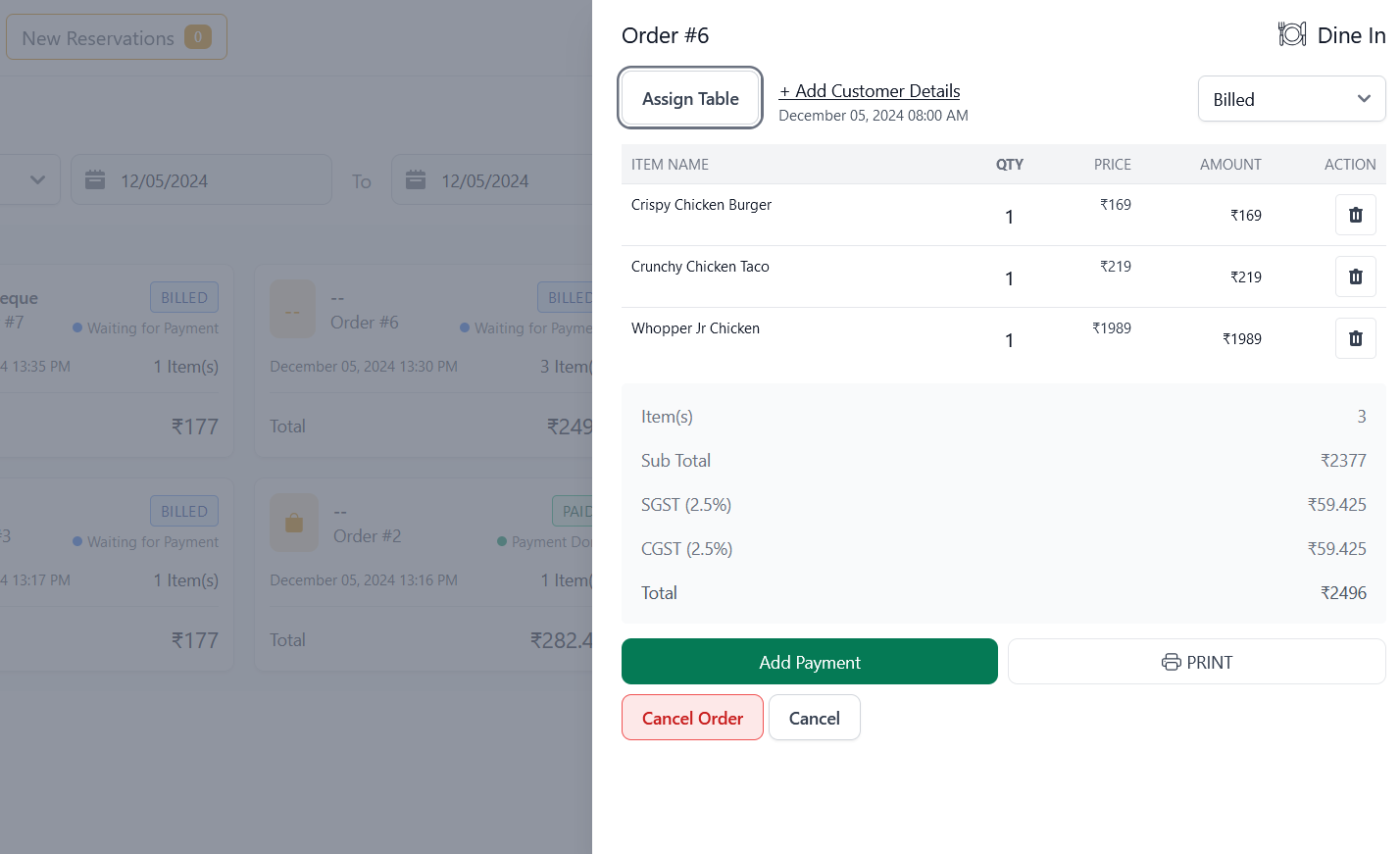Open the calendar icon for start date
The image size is (1400, 854).
click(93, 178)
